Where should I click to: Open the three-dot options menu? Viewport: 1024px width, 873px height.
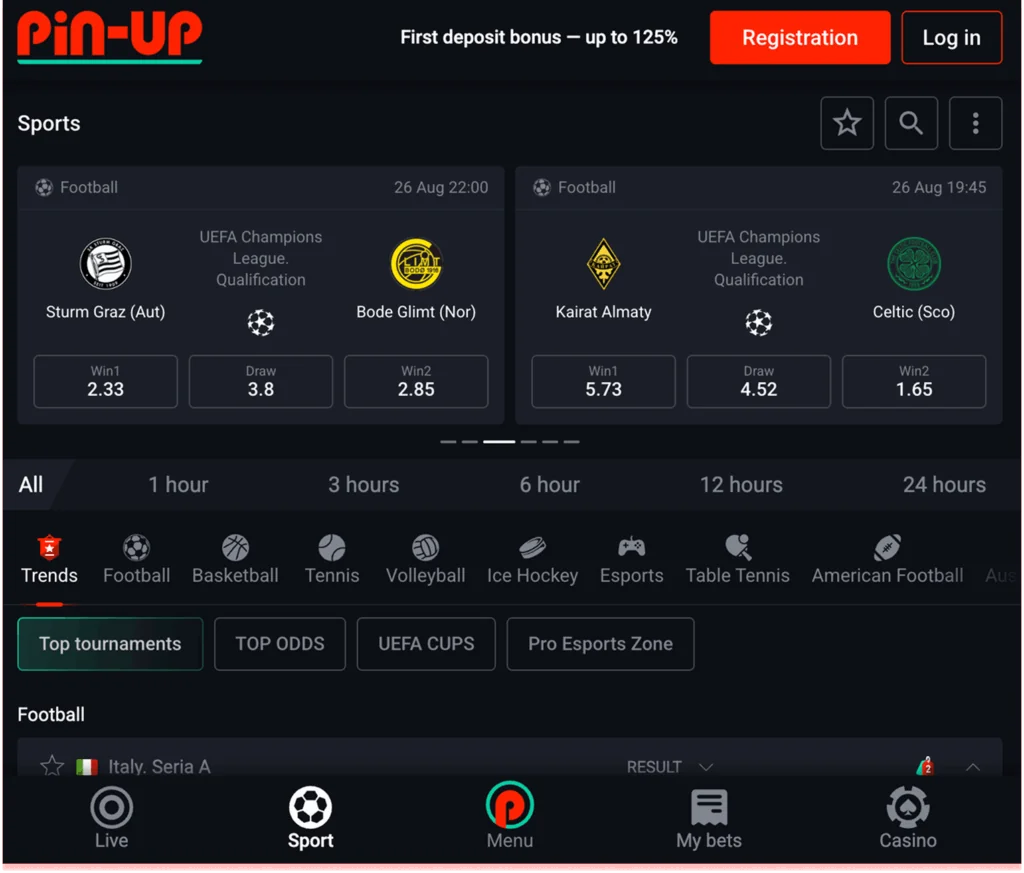tap(975, 123)
